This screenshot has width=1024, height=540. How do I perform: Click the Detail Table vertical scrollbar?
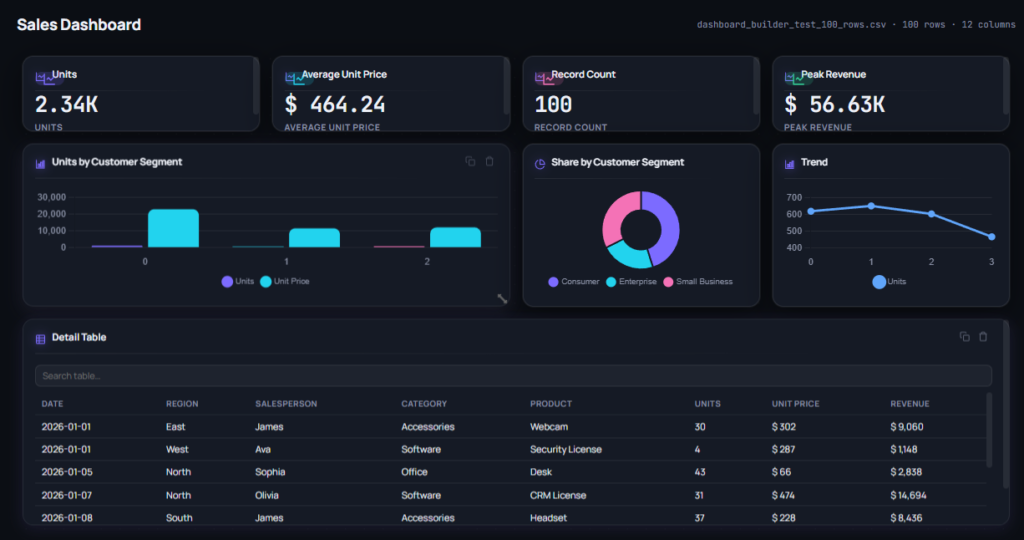989,430
